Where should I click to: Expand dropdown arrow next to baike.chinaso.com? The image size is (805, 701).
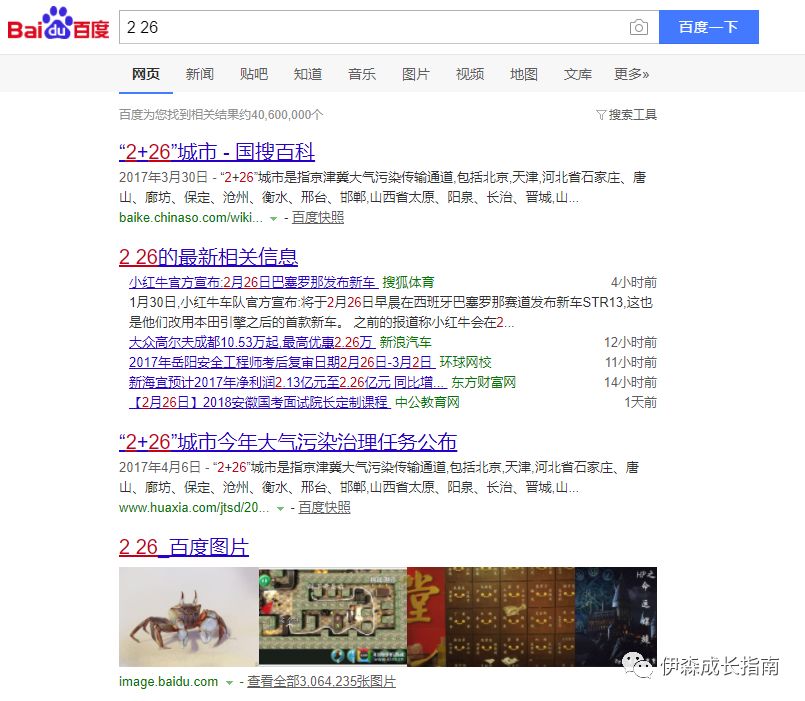tap(274, 219)
